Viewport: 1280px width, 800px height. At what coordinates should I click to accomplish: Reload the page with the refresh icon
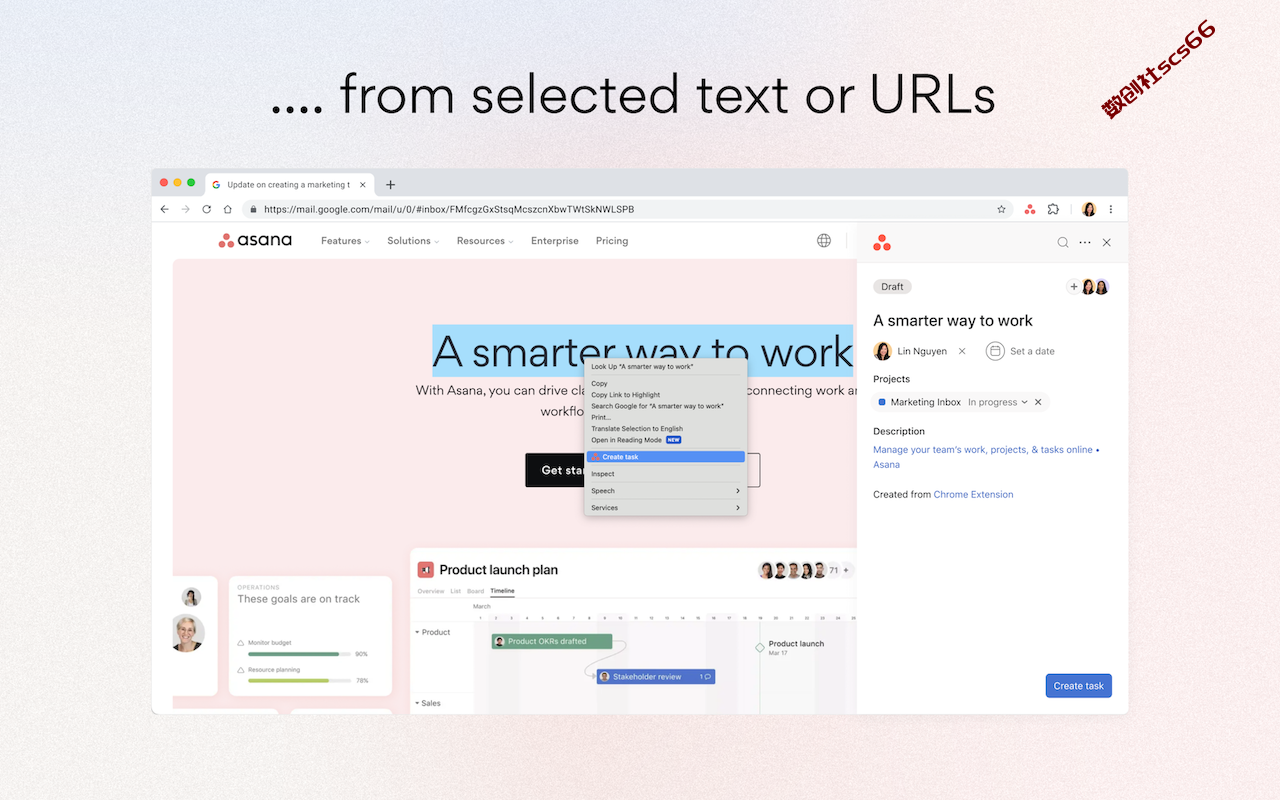coord(207,210)
